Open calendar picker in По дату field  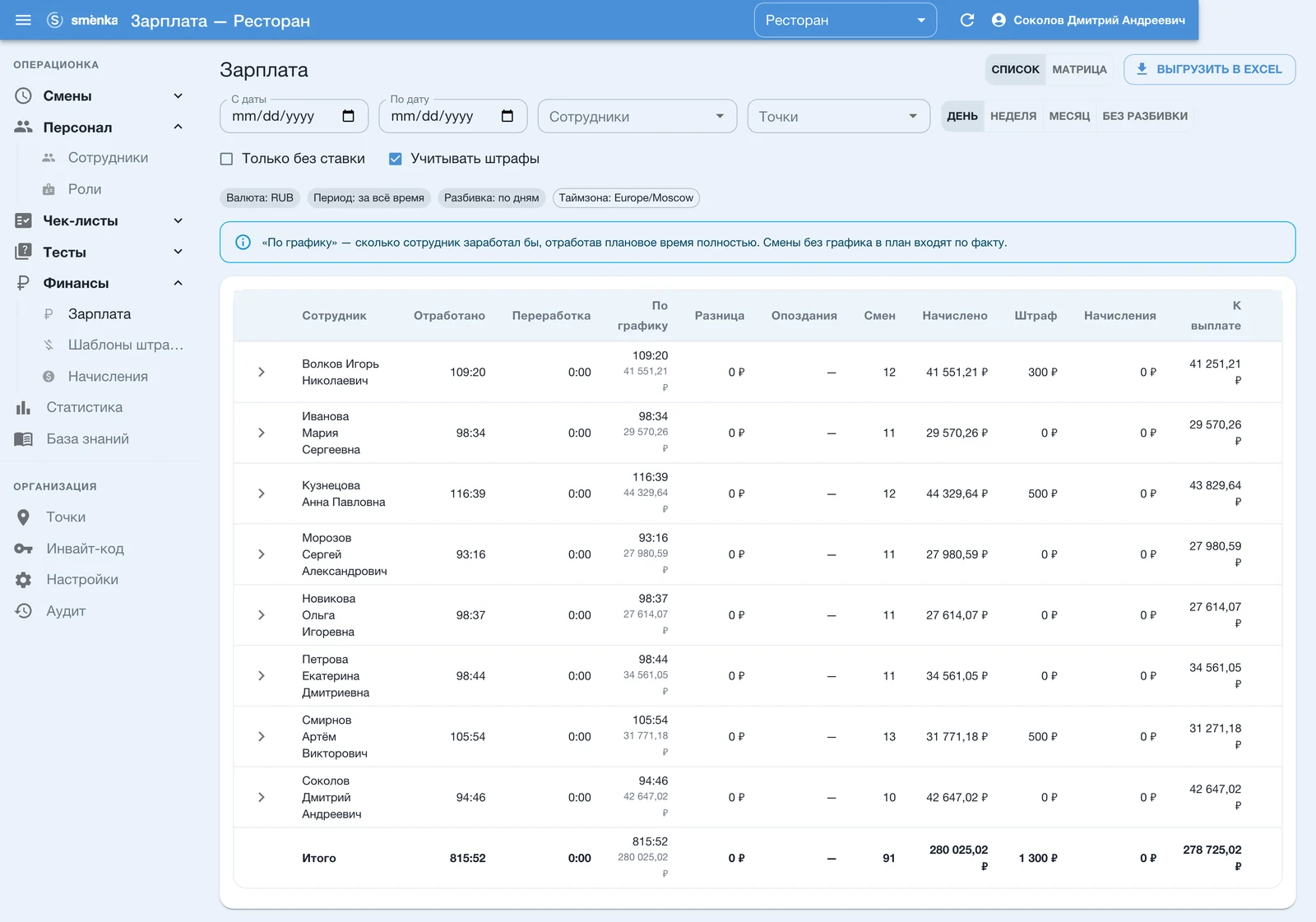pos(507,116)
